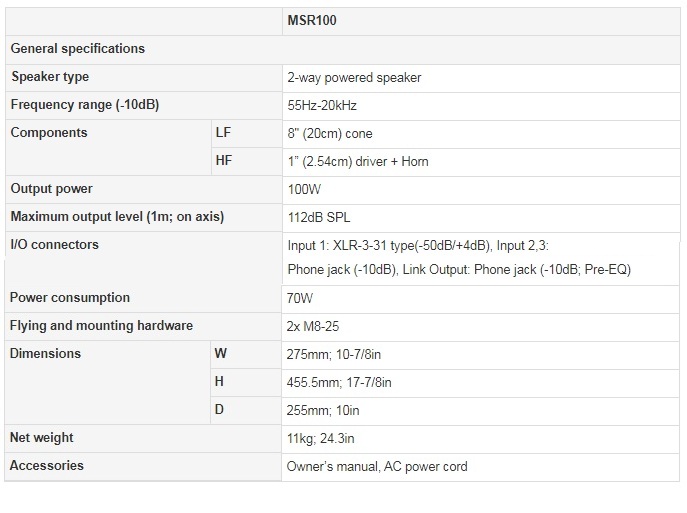Select the Dimensions row label

tap(45, 354)
